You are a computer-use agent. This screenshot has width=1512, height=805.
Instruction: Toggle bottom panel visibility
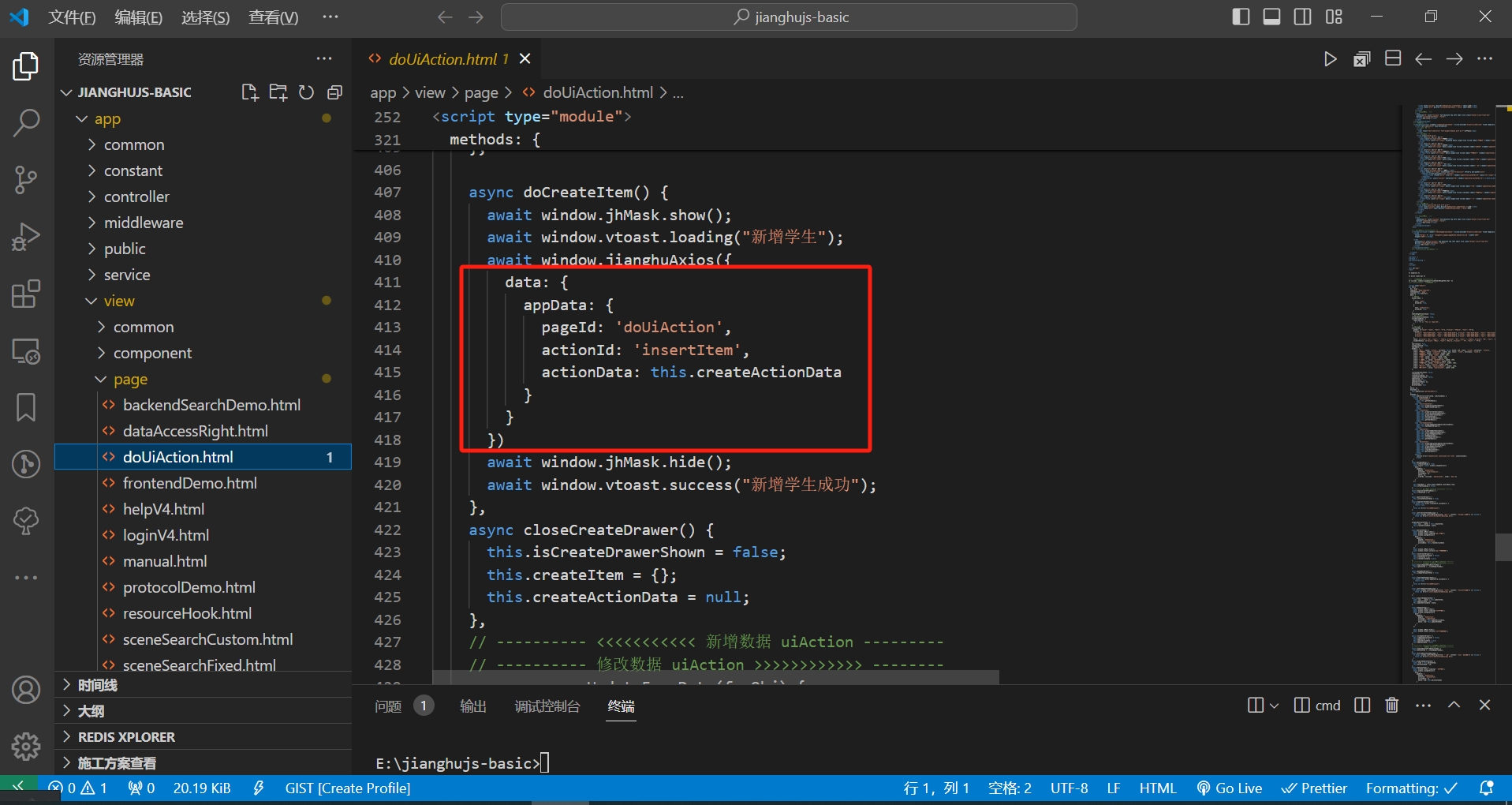(x=1271, y=17)
